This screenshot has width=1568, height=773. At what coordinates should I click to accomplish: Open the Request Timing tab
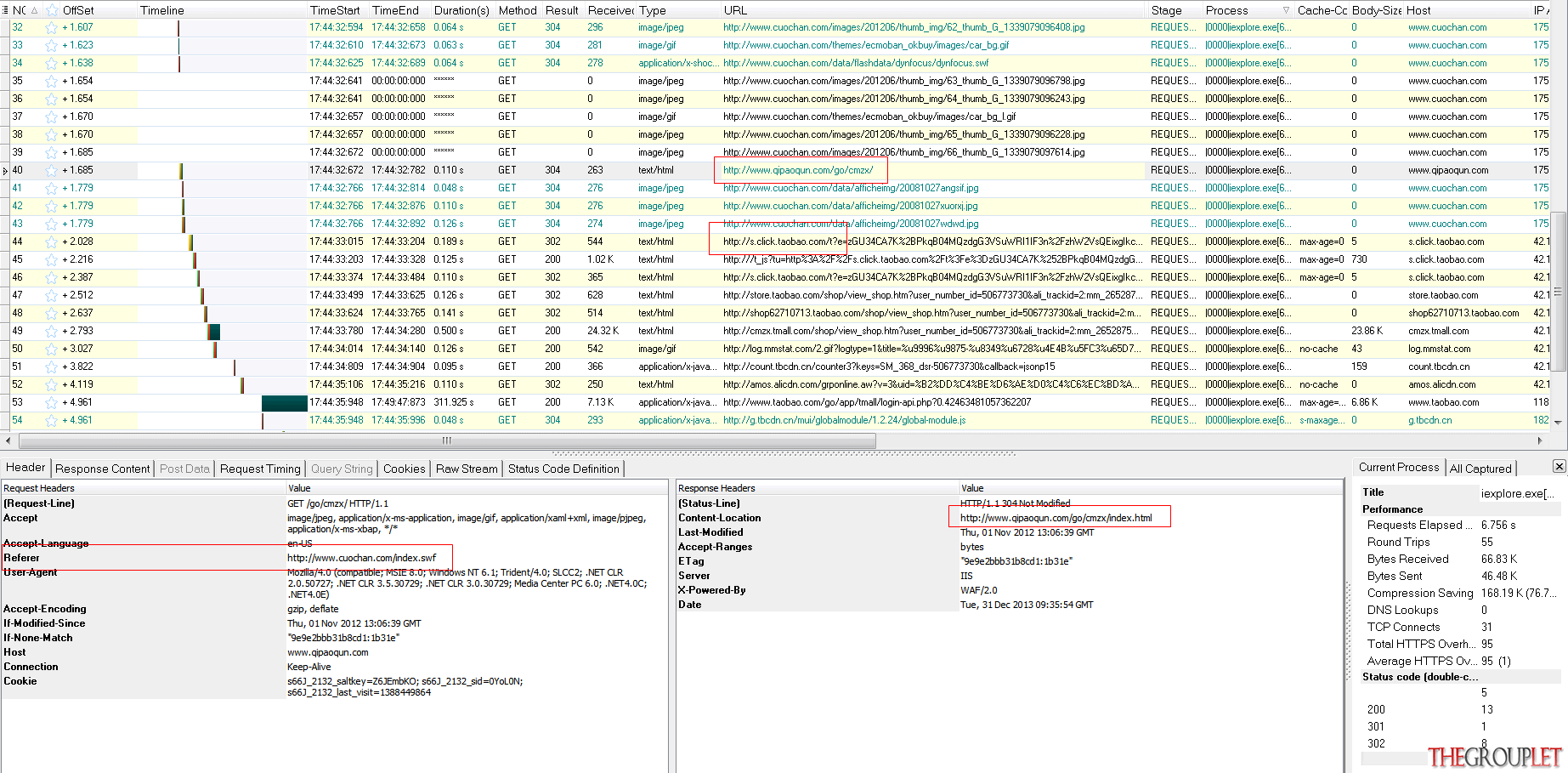[x=260, y=469]
